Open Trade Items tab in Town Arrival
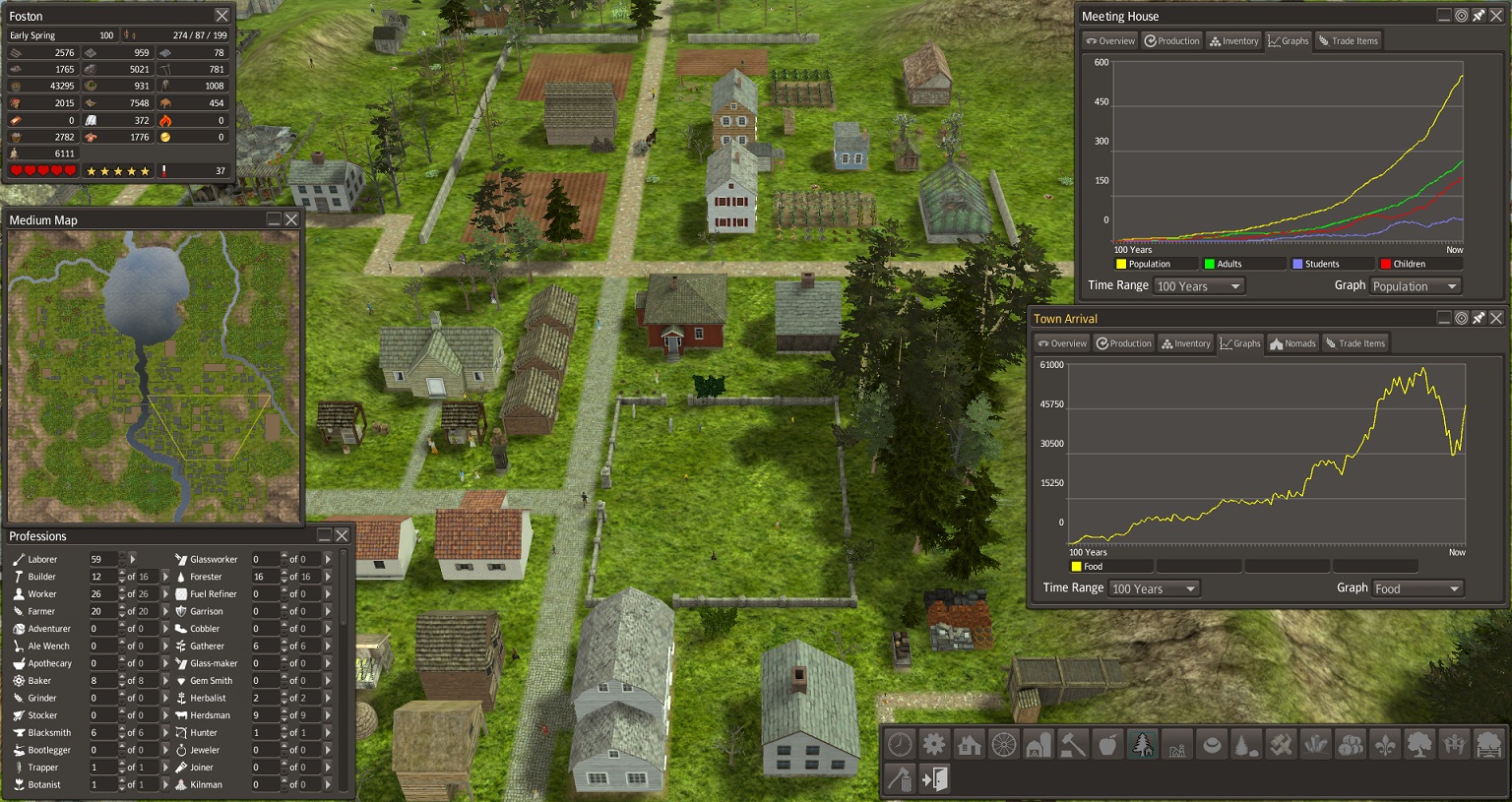This screenshot has width=1512, height=802. coord(1355,342)
